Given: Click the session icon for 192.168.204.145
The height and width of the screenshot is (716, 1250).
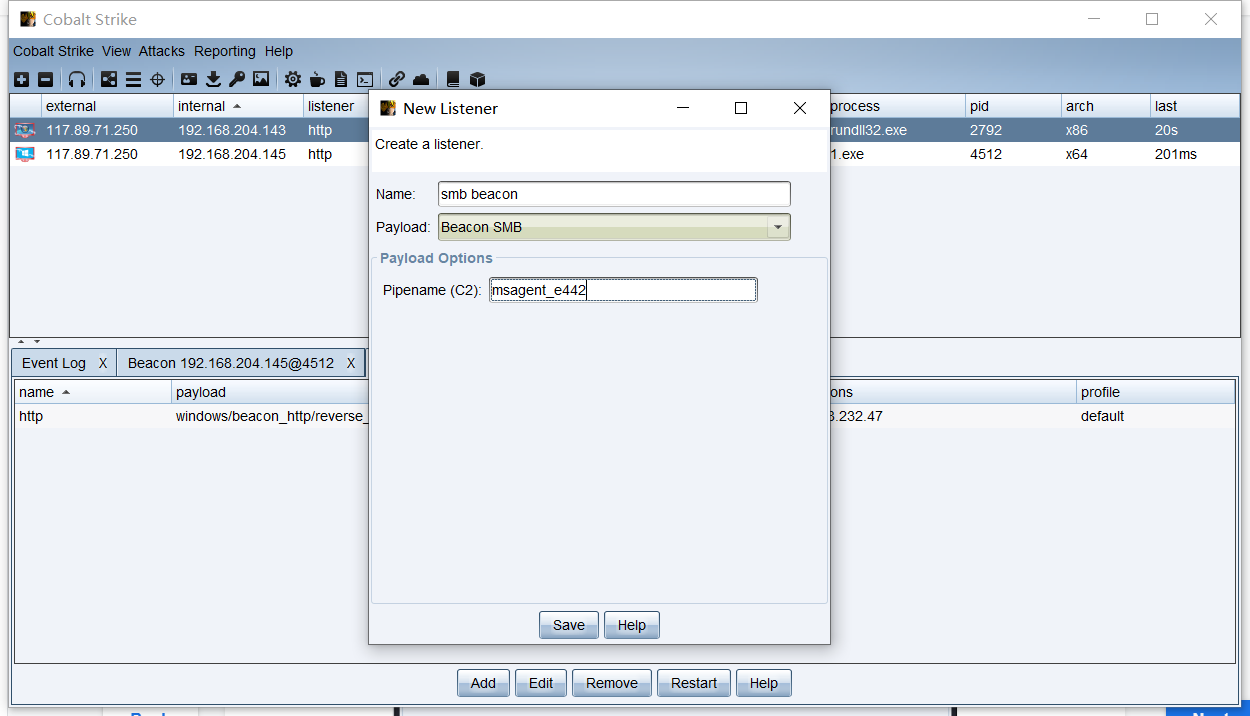Looking at the screenshot, I should tap(24, 154).
